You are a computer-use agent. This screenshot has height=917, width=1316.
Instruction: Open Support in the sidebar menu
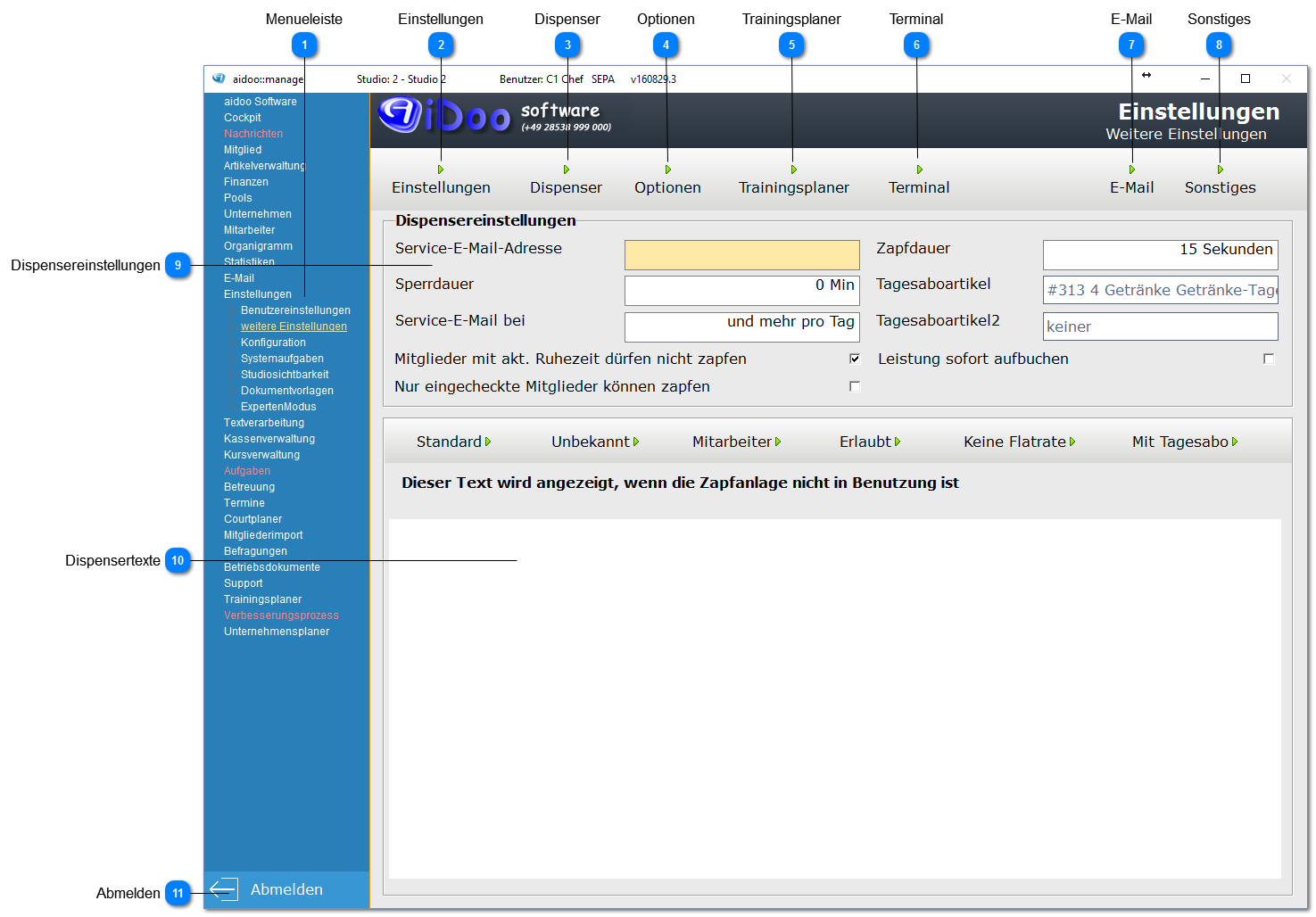tap(244, 583)
